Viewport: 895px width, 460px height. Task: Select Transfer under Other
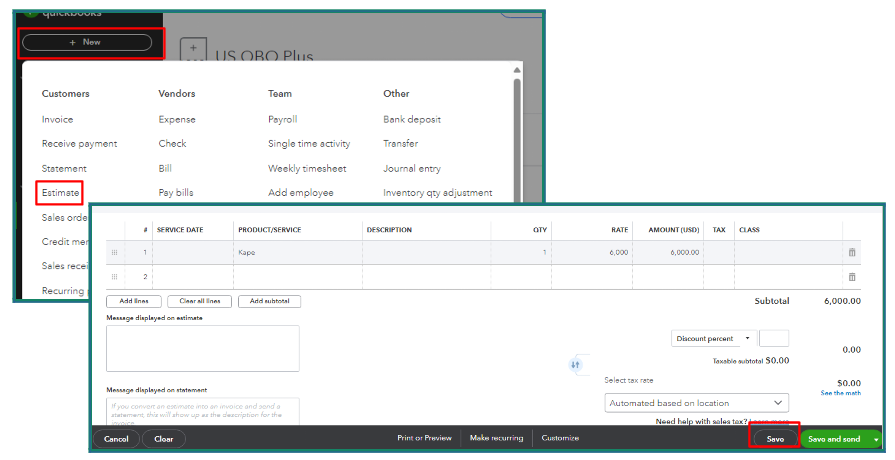(401, 144)
